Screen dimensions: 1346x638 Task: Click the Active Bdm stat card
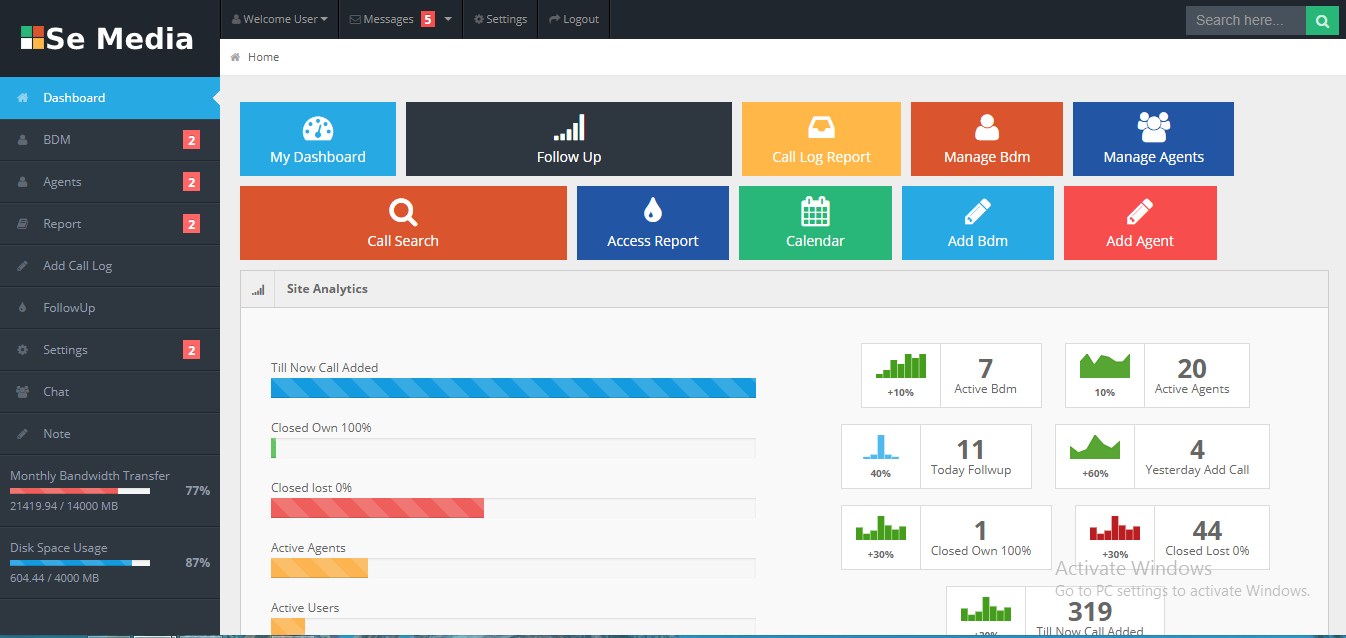951,376
